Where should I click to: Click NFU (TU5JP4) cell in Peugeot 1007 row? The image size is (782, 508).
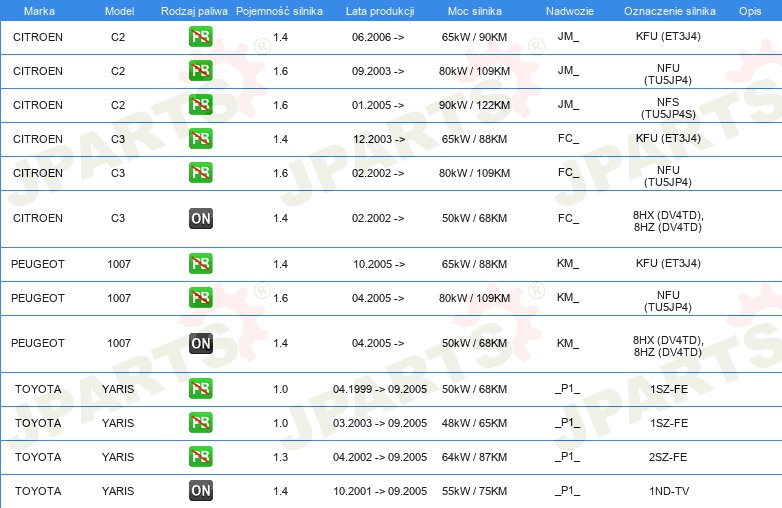pyautogui.click(x=668, y=301)
